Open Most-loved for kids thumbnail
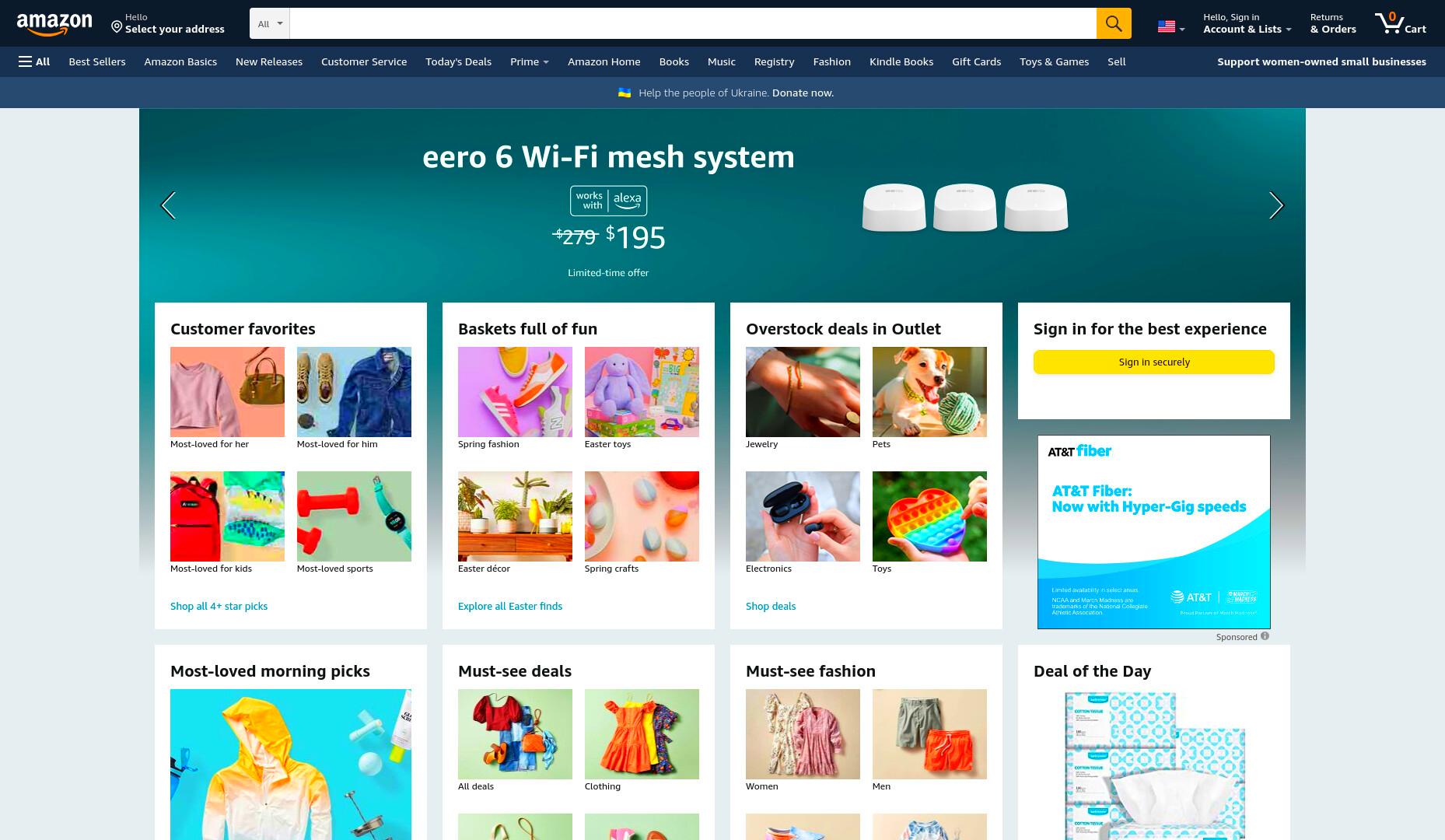 pos(227,516)
